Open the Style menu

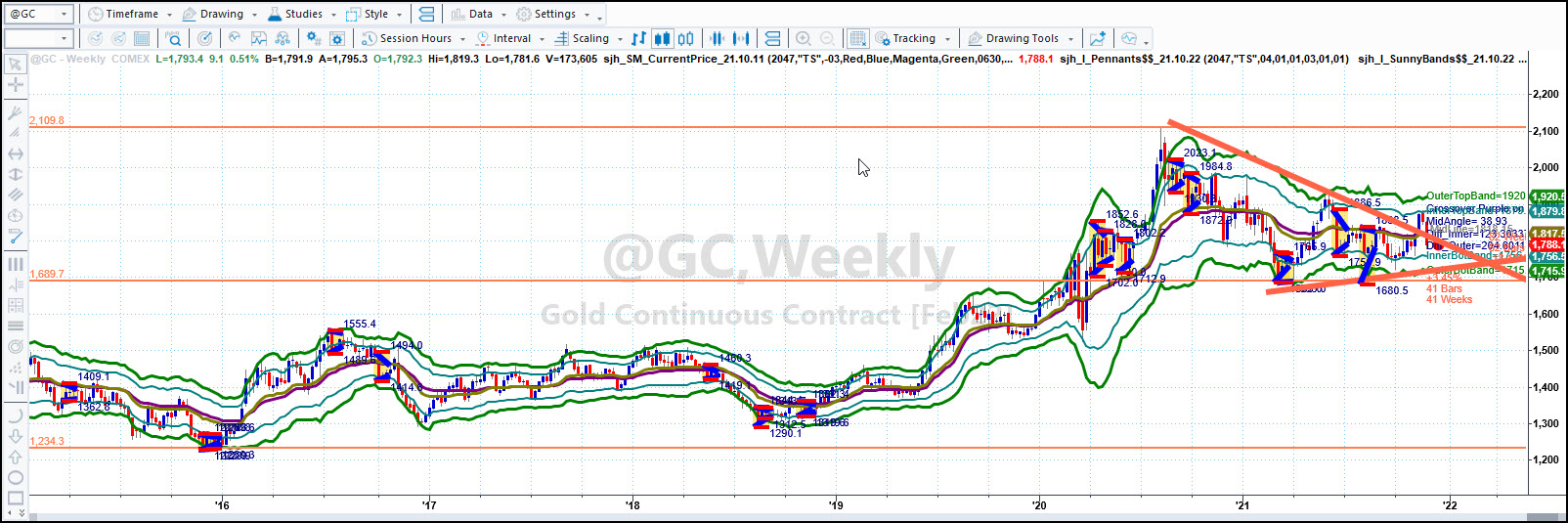click(368, 14)
